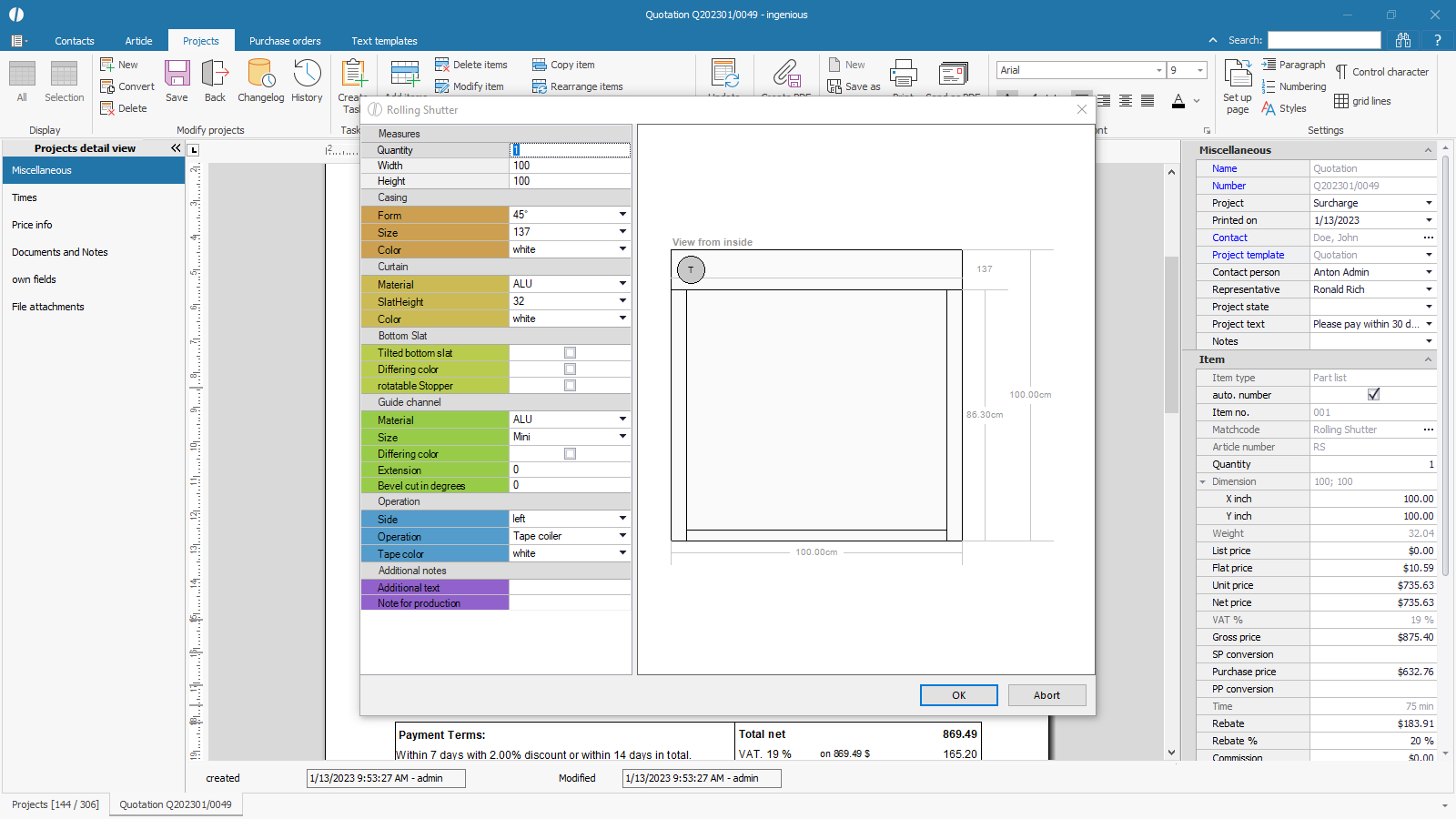Click the font color A swatch
This screenshot has height=819, width=1456.
pyautogui.click(x=1178, y=101)
